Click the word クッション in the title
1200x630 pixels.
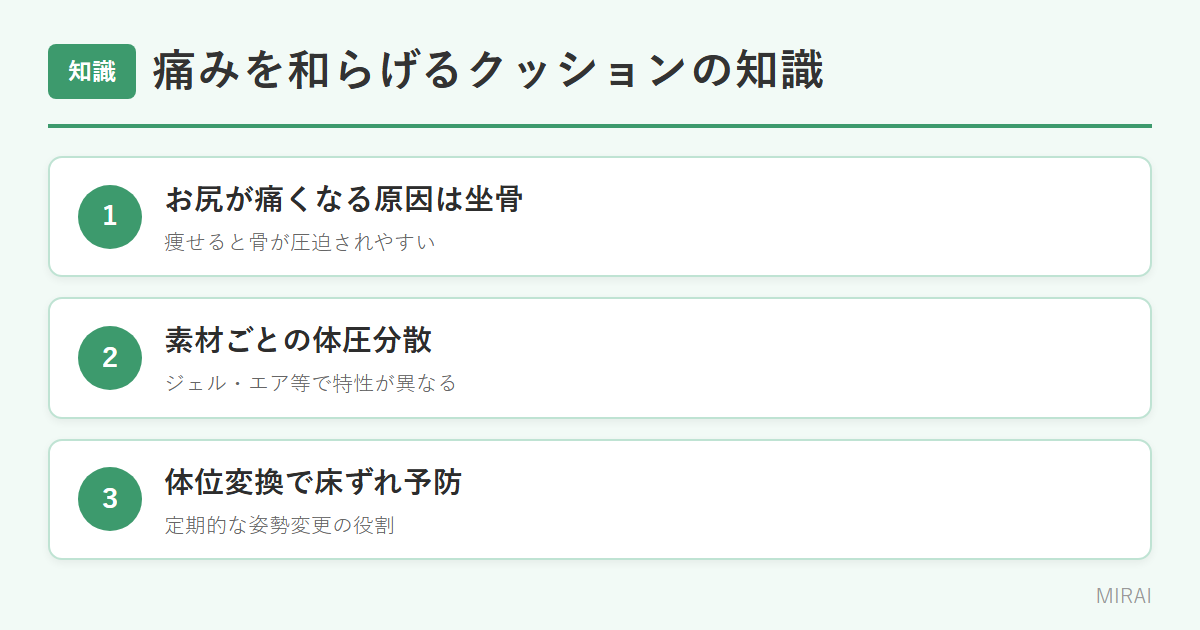[579, 72]
